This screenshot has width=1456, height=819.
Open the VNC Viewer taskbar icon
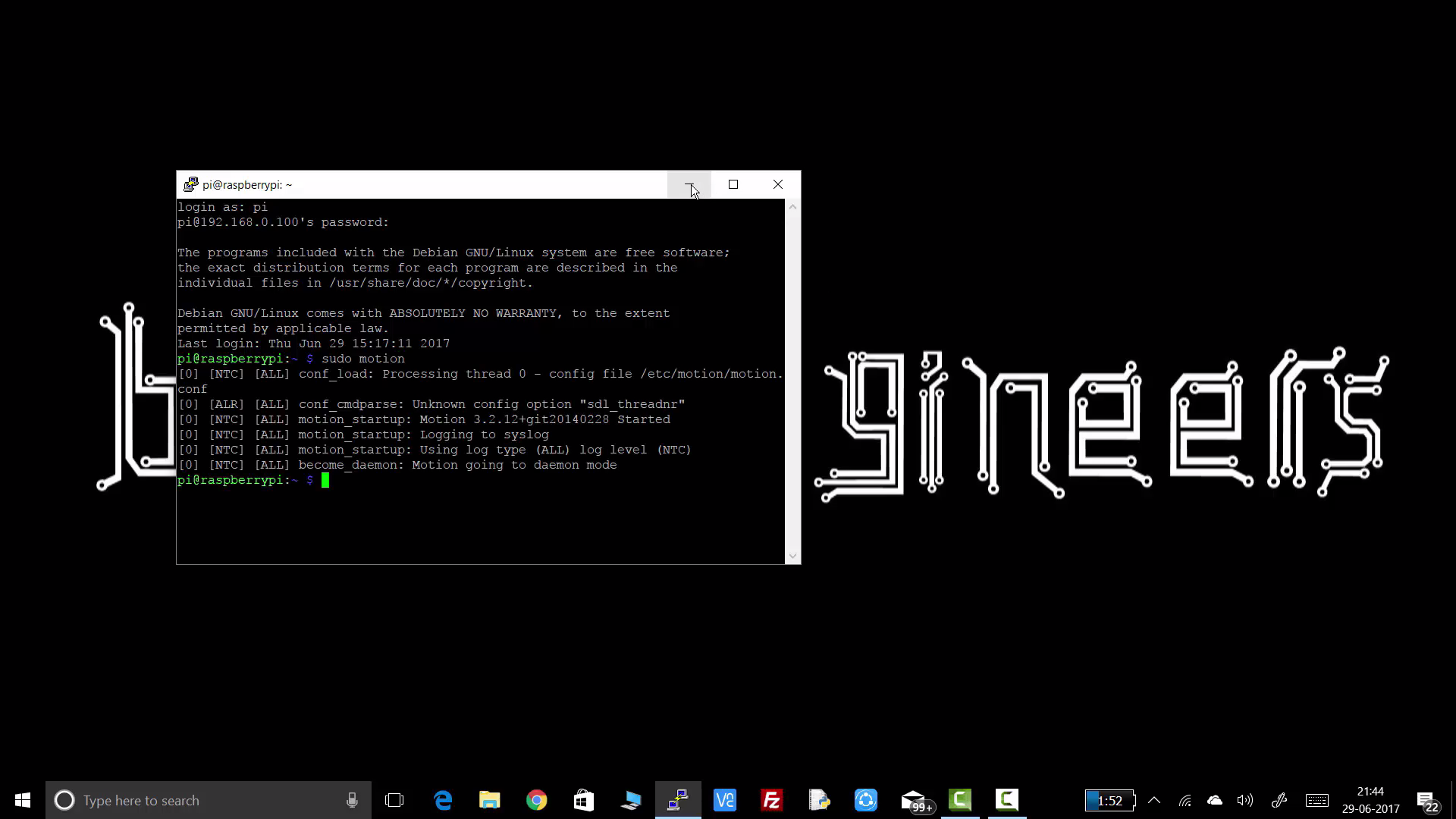725,800
